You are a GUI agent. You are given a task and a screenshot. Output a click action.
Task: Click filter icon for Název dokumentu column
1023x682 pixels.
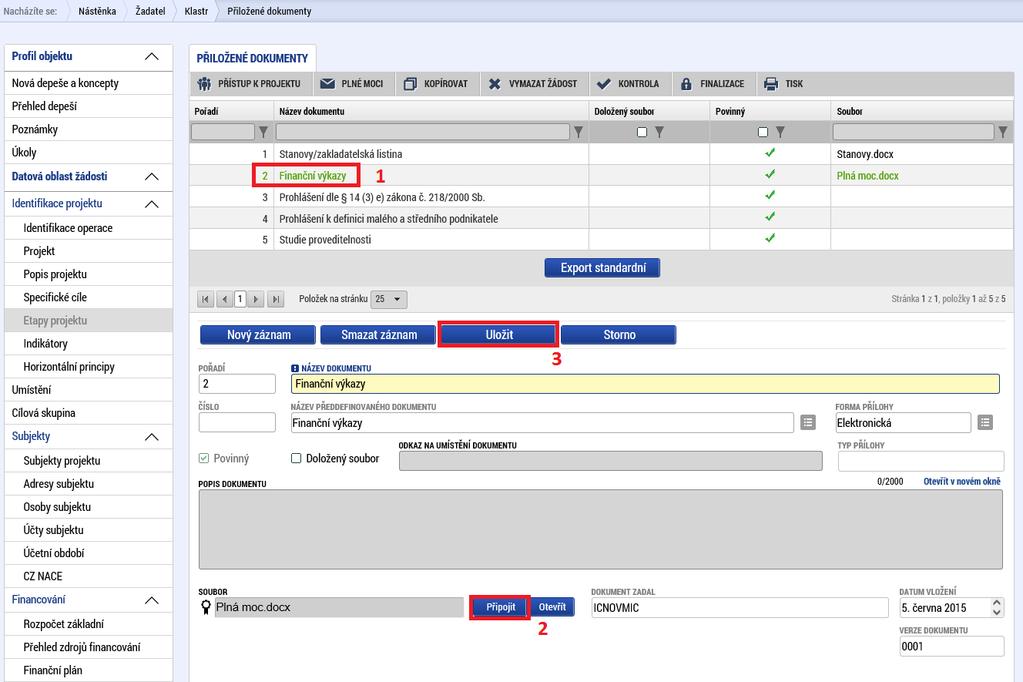(x=578, y=132)
